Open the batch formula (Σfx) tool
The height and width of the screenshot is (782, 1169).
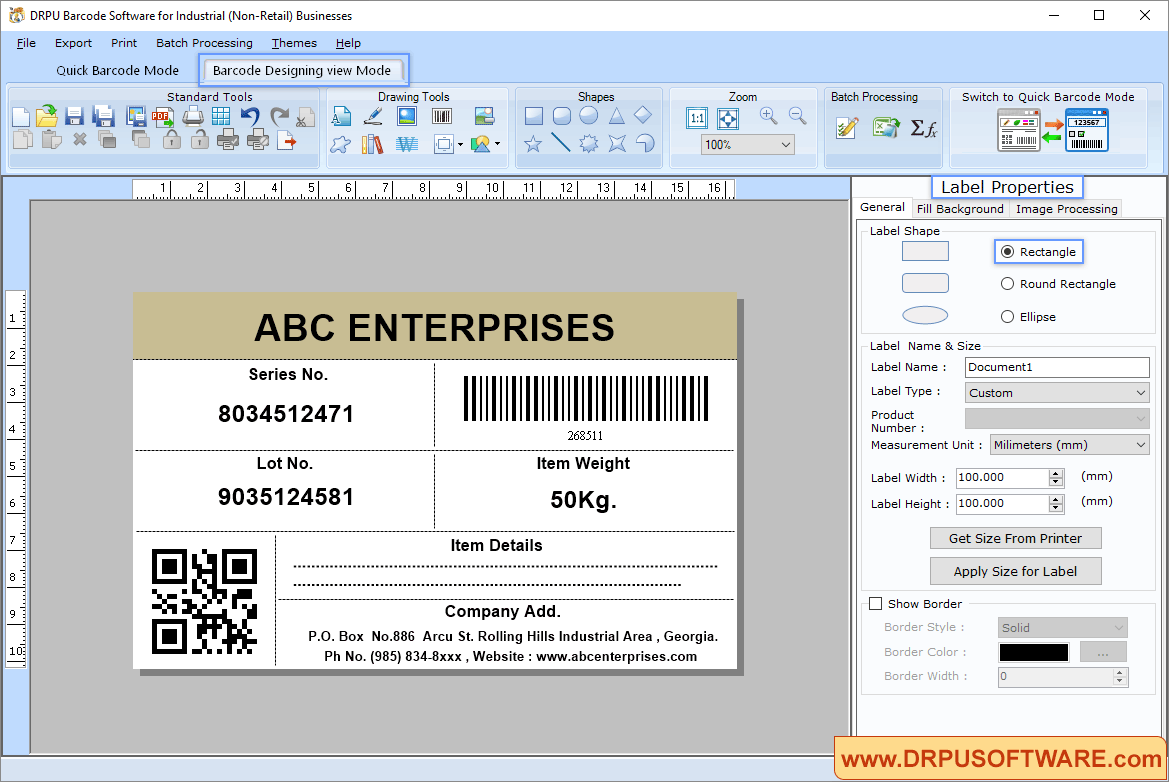[923, 128]
